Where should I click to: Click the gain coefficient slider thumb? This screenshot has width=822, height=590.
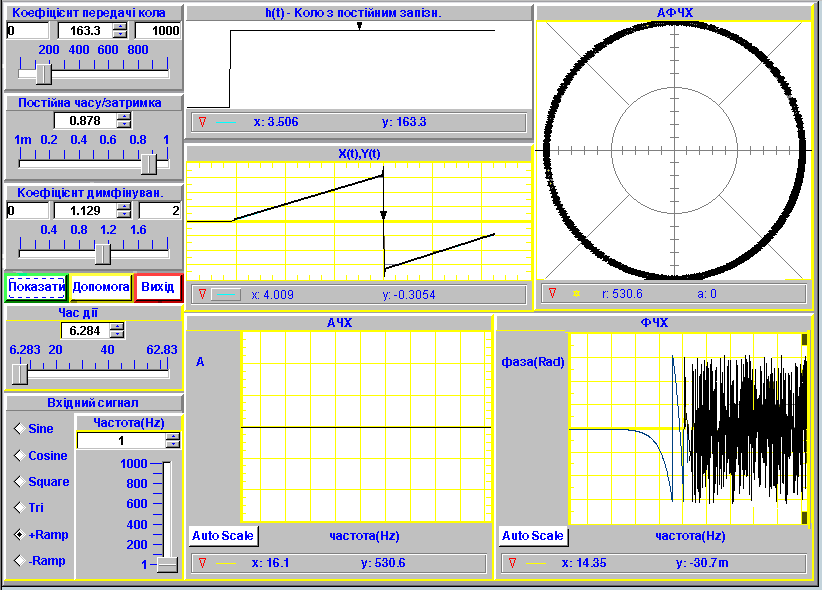coord(44,73)
